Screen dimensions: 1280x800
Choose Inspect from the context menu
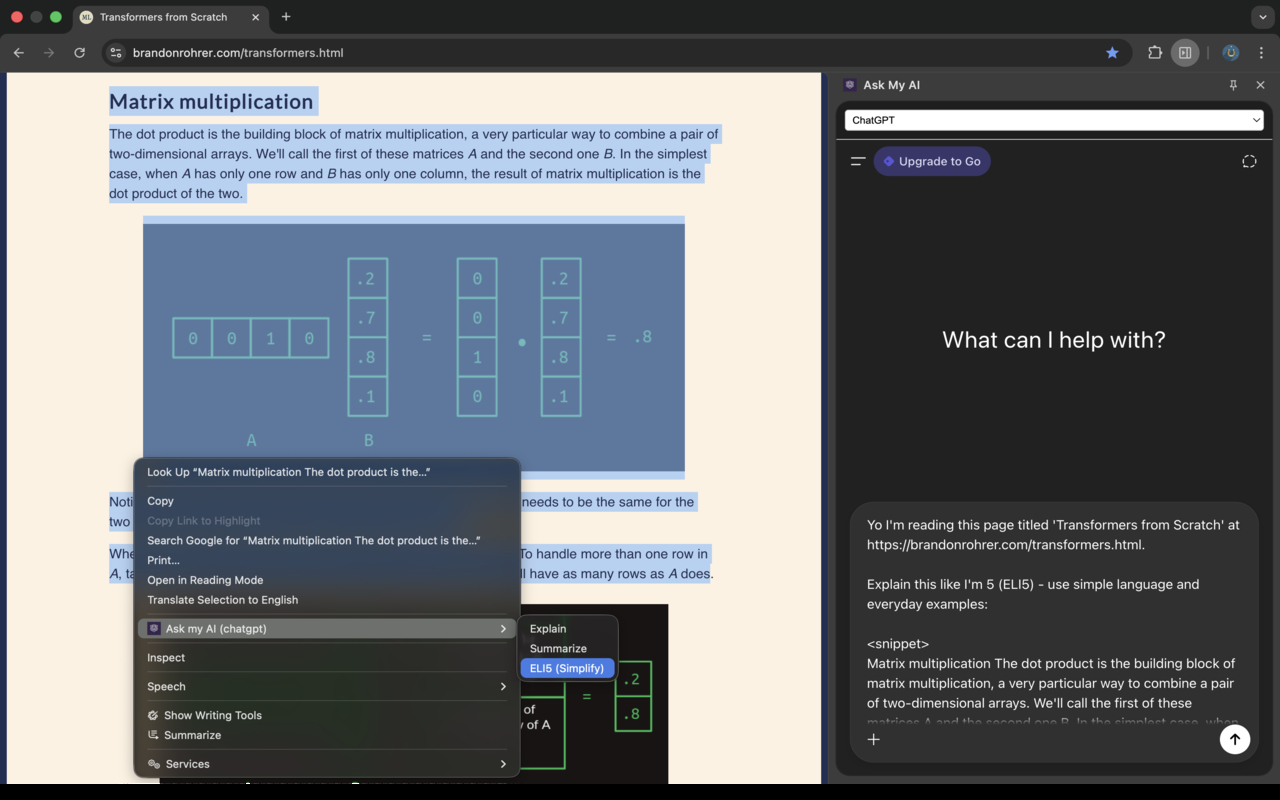(327, 658)
